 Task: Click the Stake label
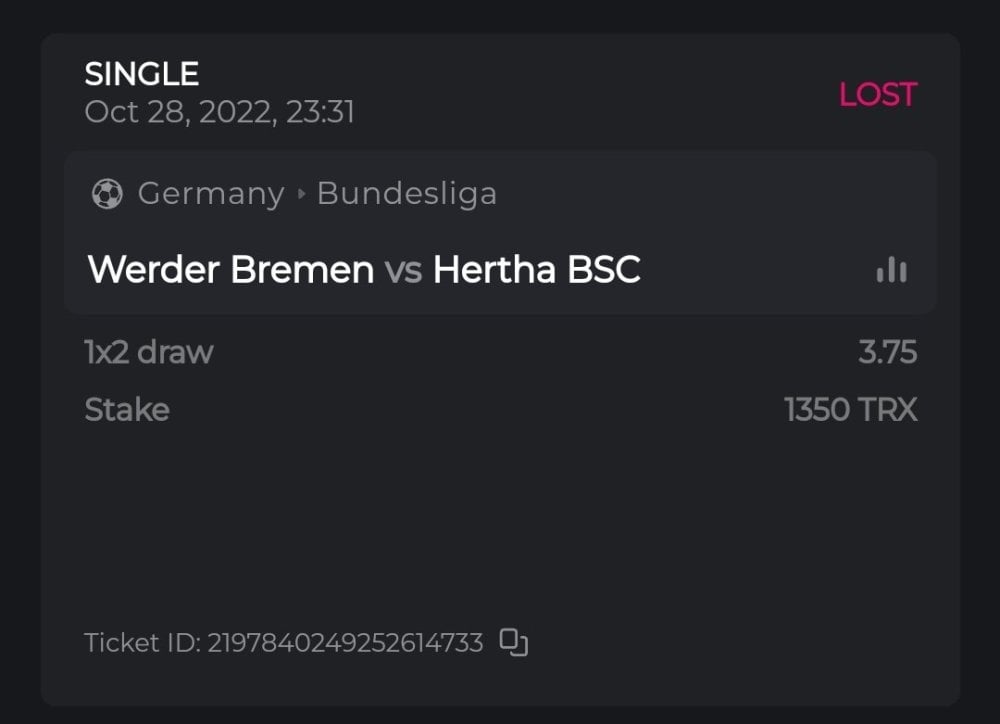coord(127,410)
